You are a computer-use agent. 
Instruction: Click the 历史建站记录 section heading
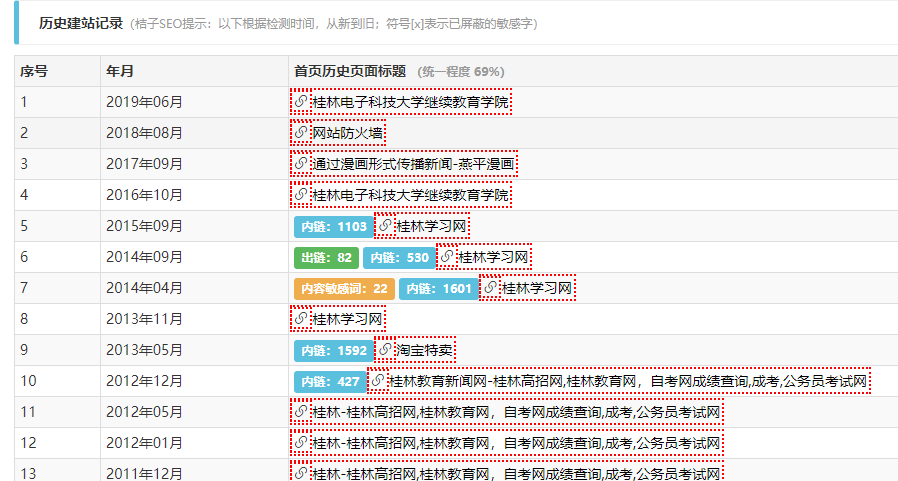(x=80, y=23)
